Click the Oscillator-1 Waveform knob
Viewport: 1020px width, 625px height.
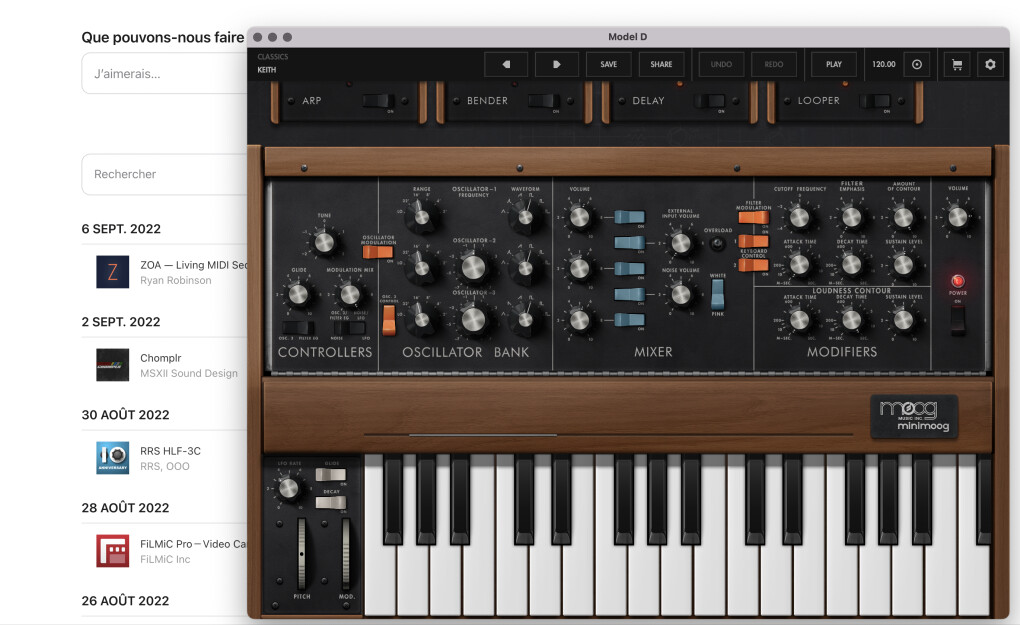tap(524, 217)
